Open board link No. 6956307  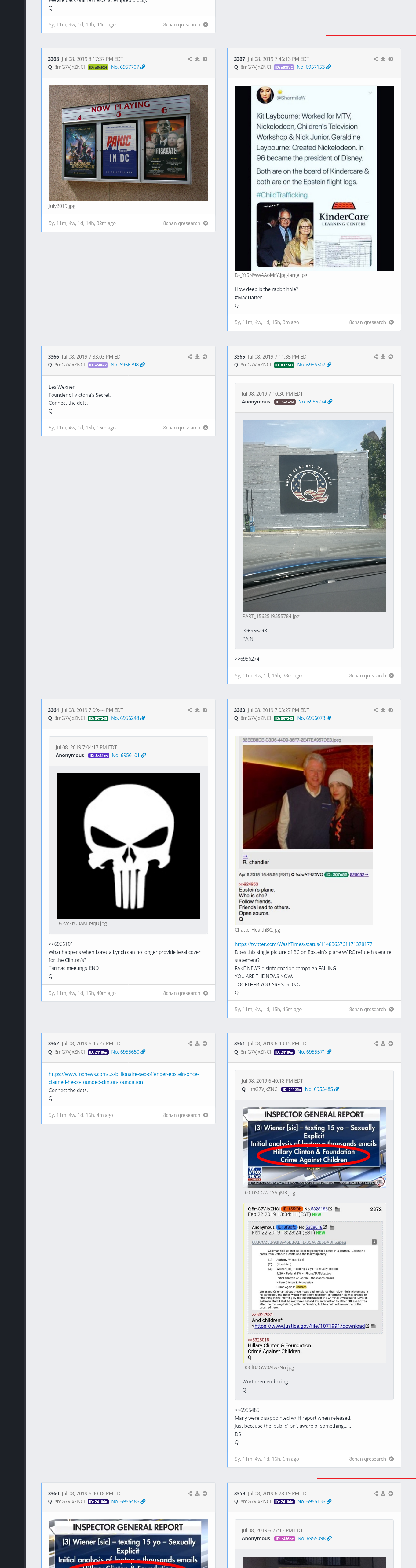tap(314, 365)
